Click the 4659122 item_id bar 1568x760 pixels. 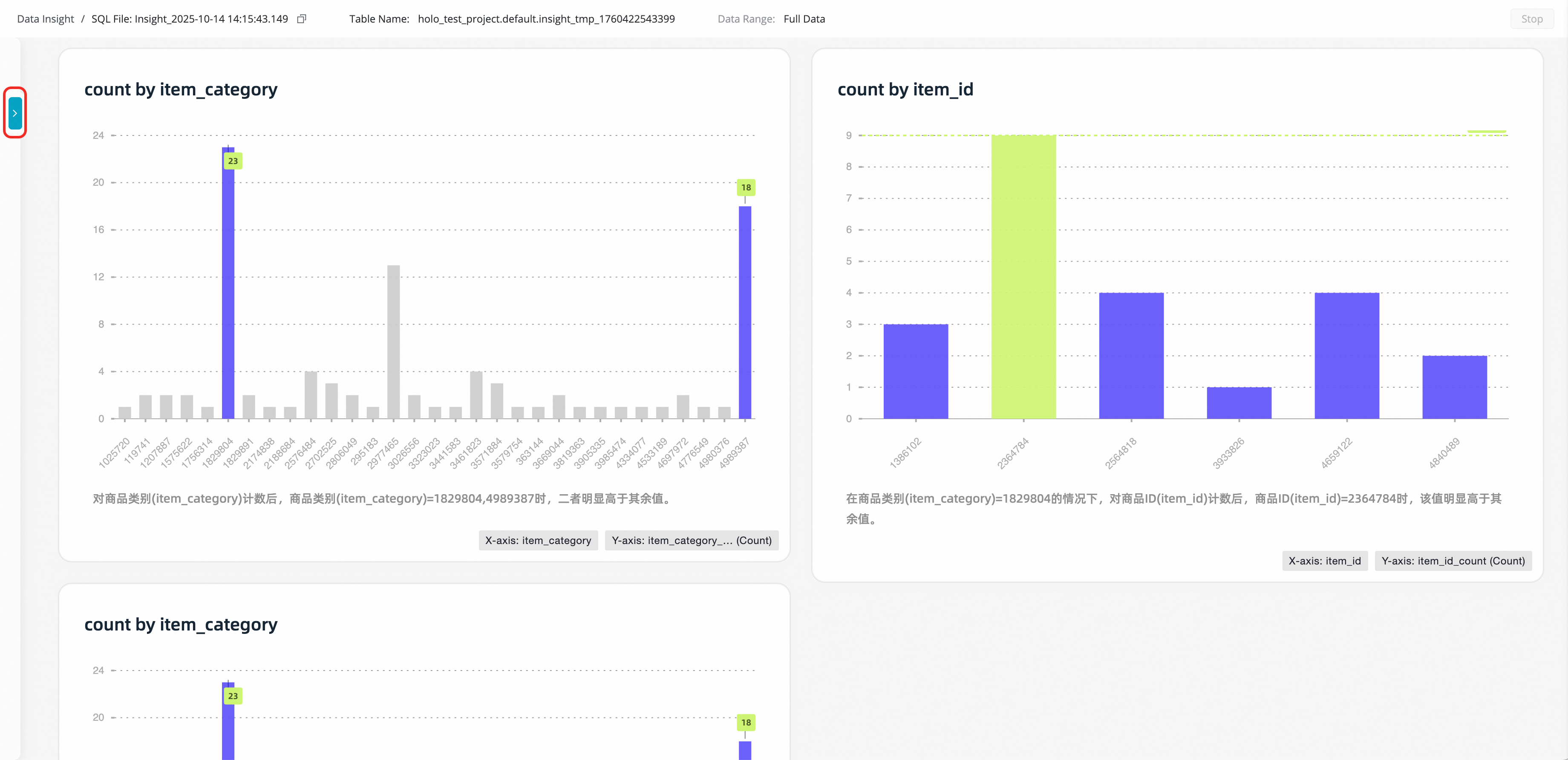pyautogui.click(x=1346, y=356)
